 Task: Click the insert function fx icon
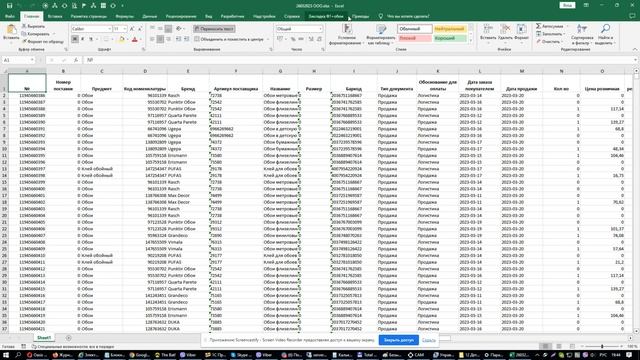point(76,60)
